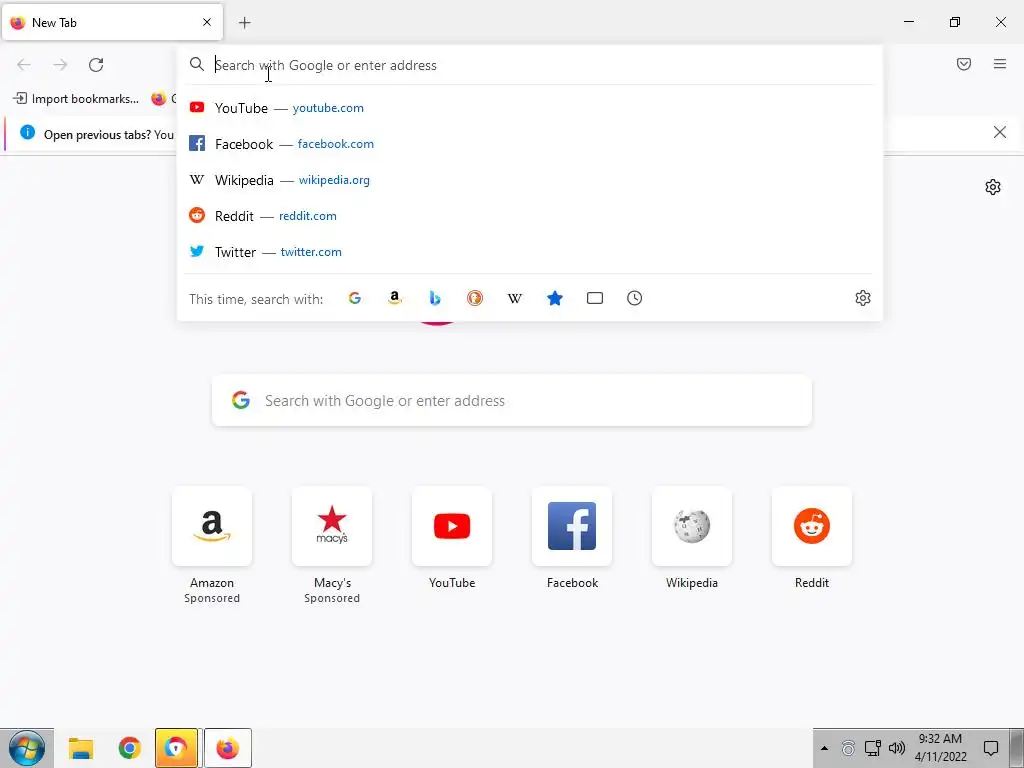
Task: Search this time with Amazon
Action: click(x=394, y=298)
